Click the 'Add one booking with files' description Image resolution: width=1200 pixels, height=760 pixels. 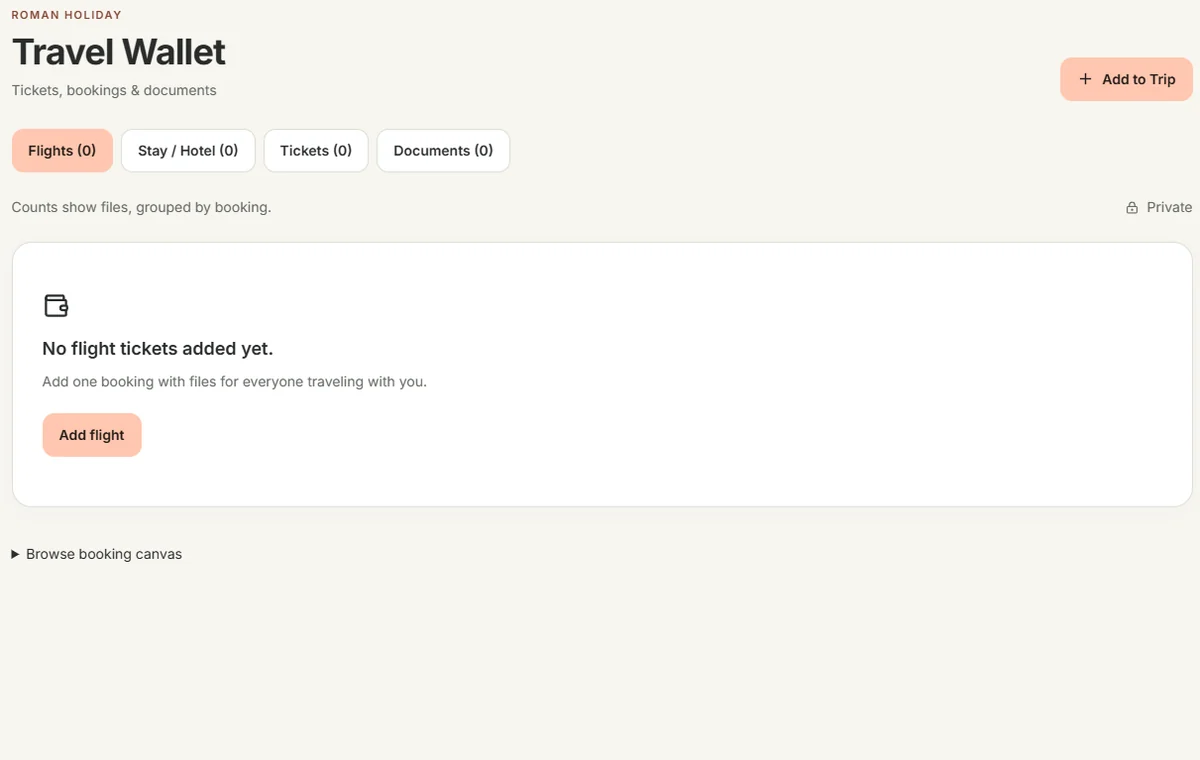(x=234, y=381)
